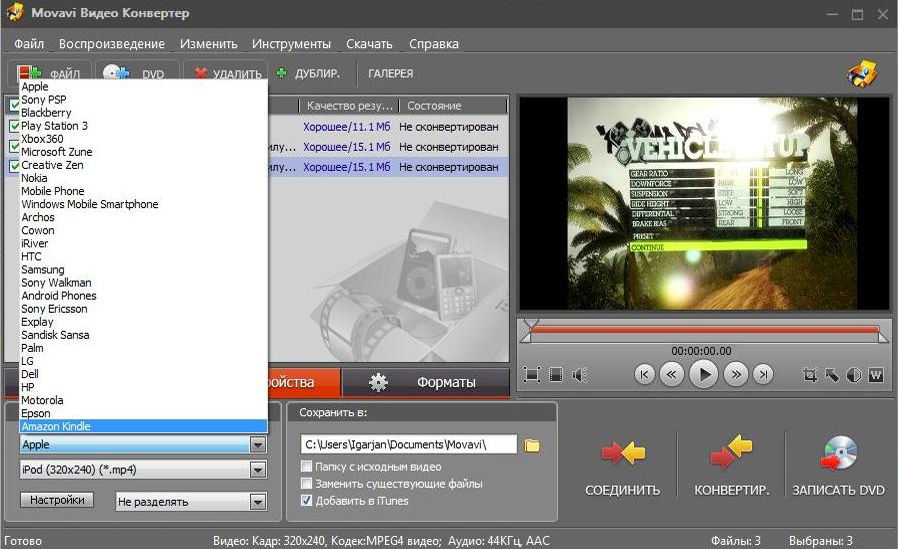Browse output folder with the folder icon
Screen dimensions: 898x549
coord(533,445)
